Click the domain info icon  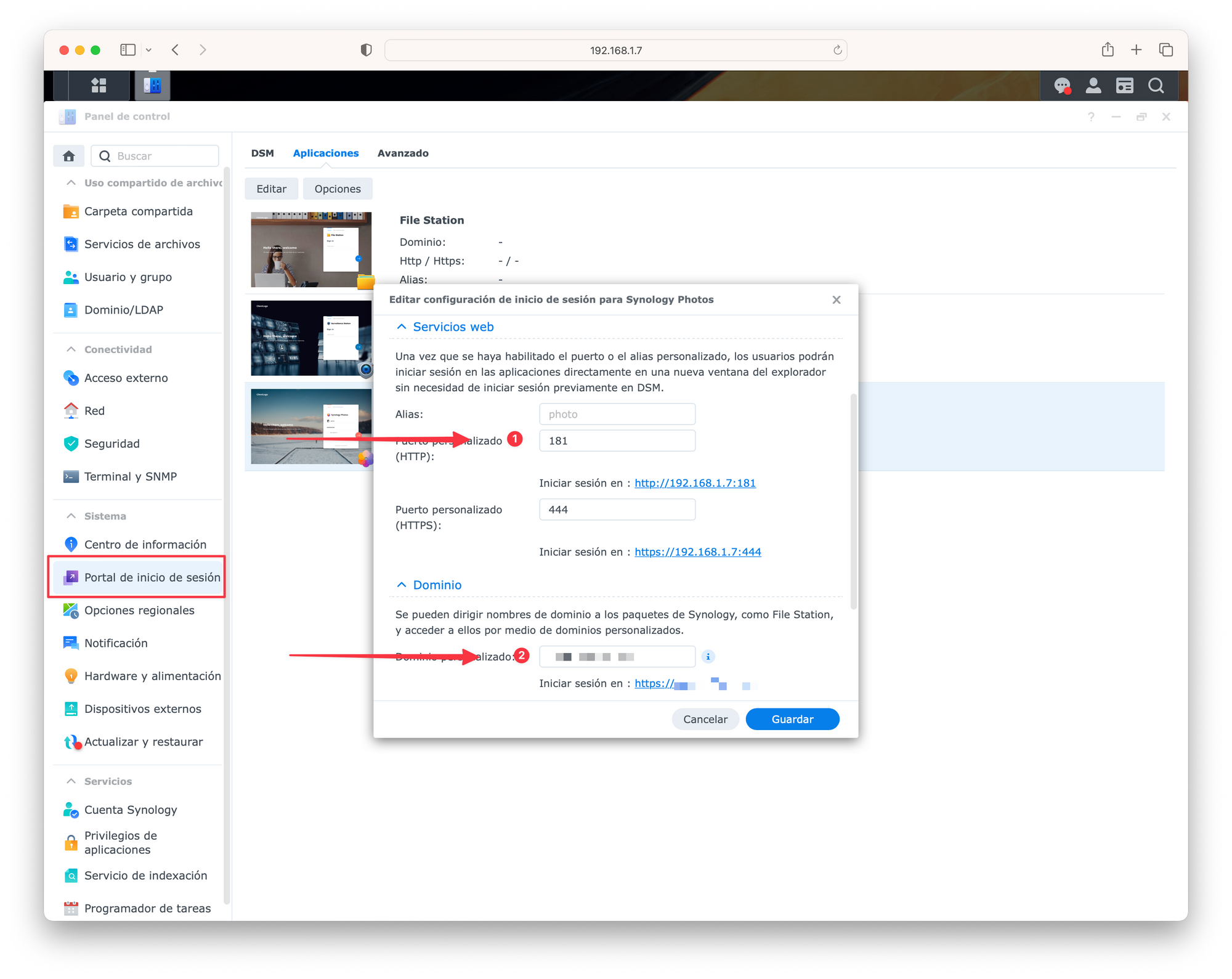coord(708,657)
